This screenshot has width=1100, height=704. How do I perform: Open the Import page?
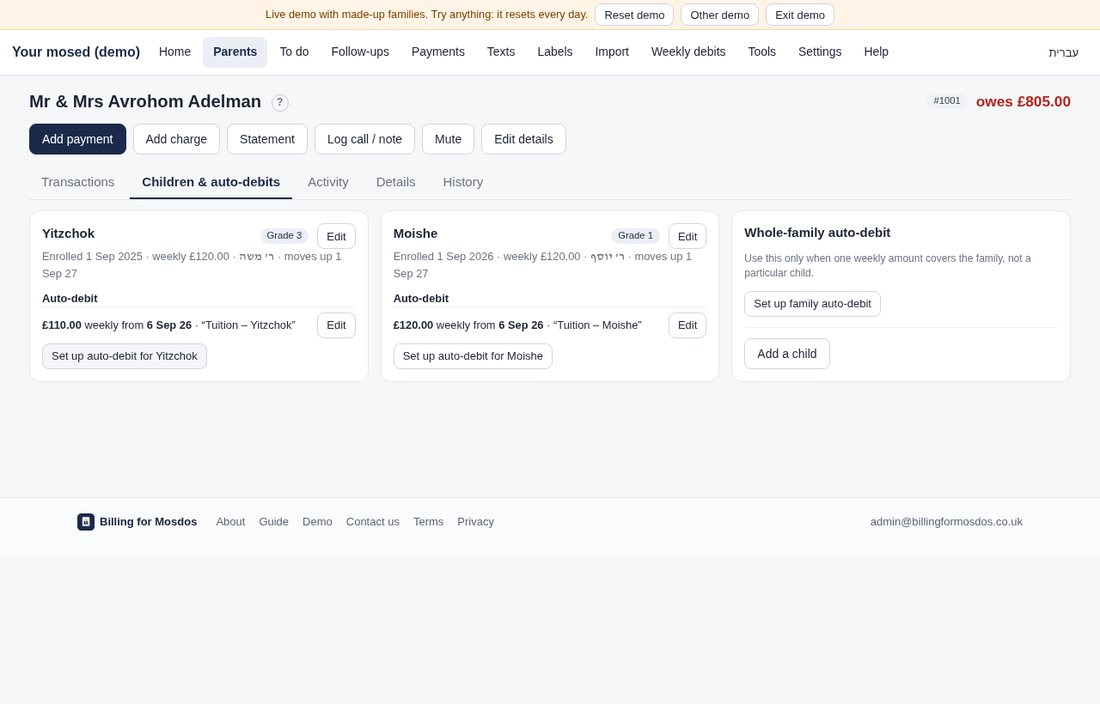click(612, 52)
